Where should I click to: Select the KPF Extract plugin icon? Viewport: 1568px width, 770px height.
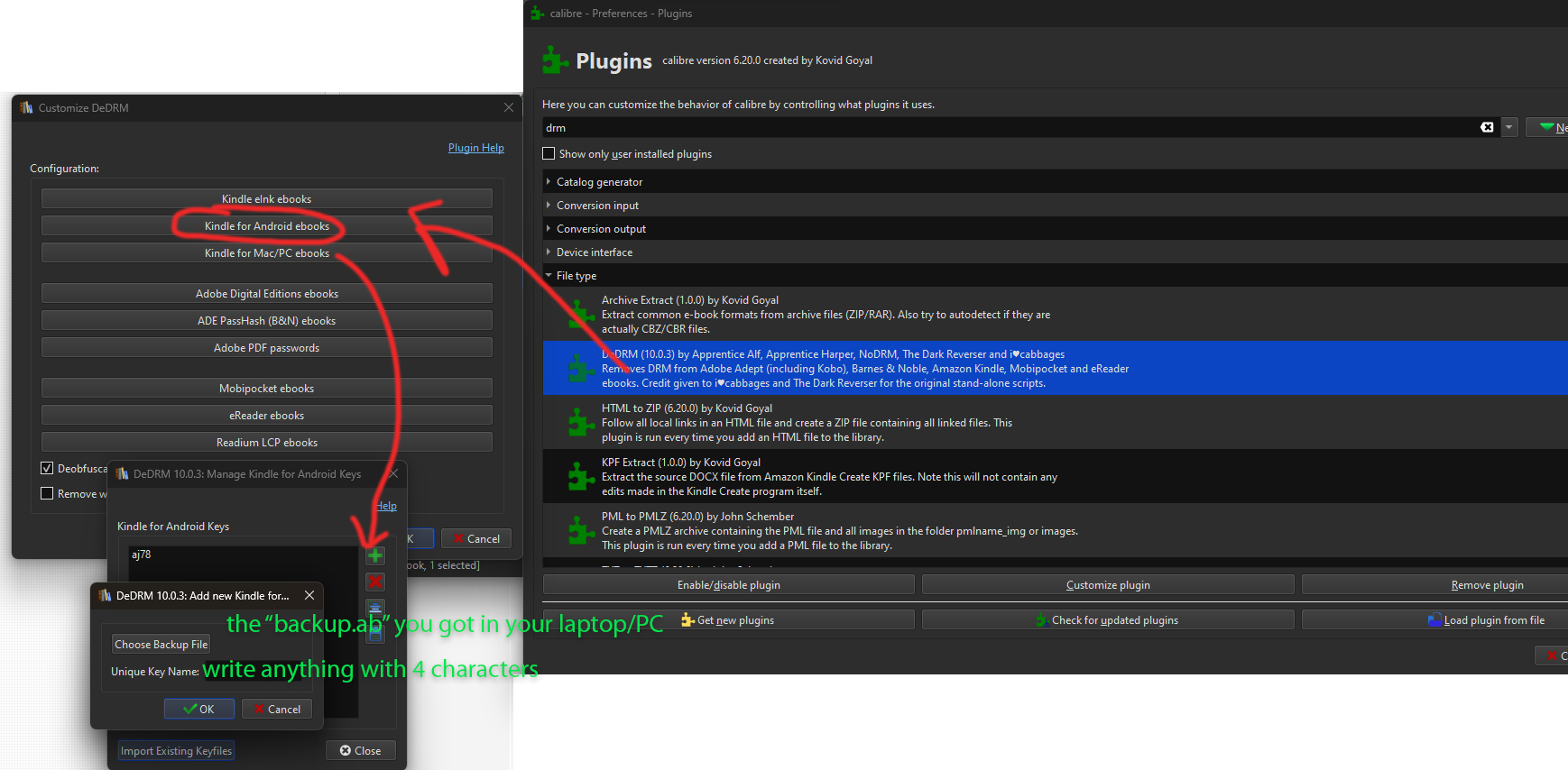pos(581,476)
